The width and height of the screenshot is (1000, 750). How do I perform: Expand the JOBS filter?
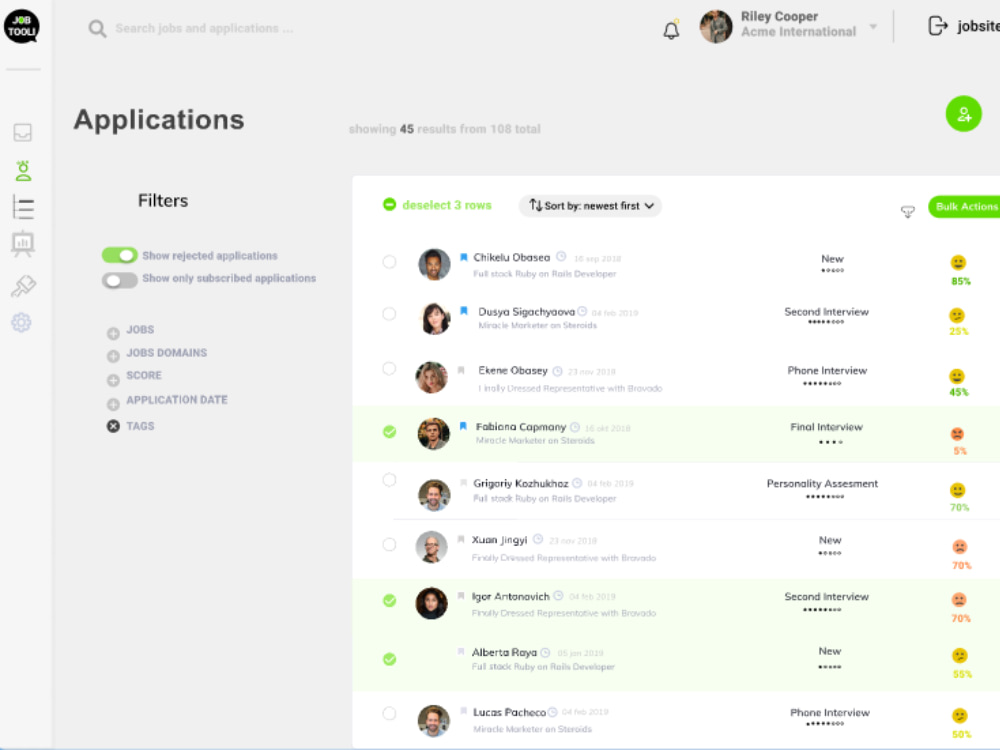point(113,333)
